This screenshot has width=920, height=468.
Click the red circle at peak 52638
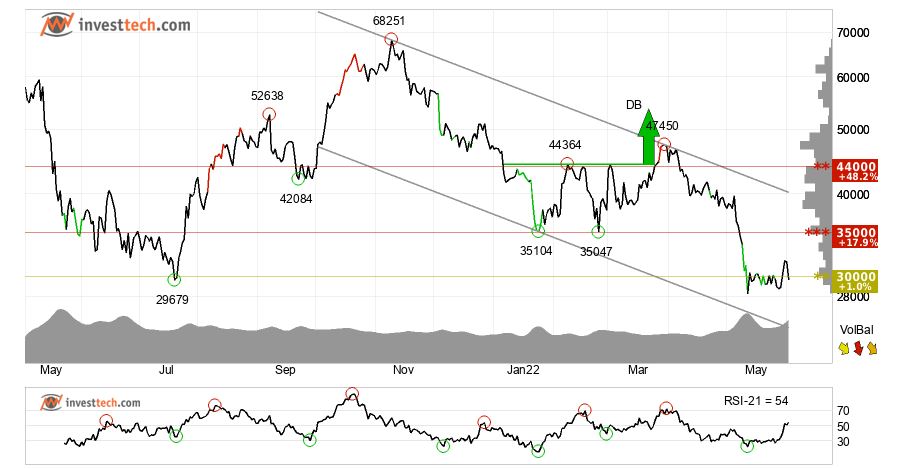pyautogui.click(x=268, y=115)
